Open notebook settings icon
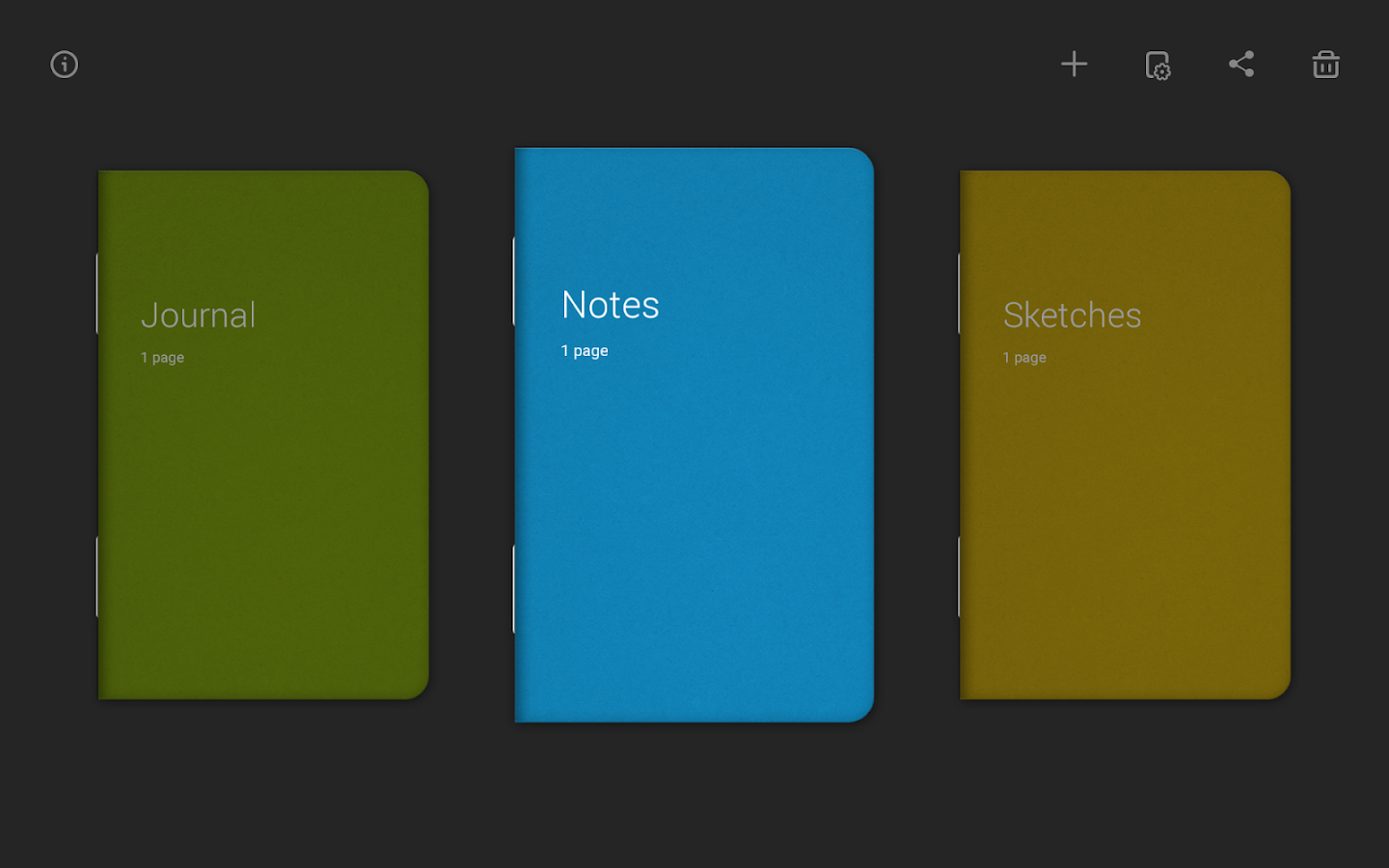Image resolution: width=1389 pixels, height=868 pixels. pos(1157,65)
